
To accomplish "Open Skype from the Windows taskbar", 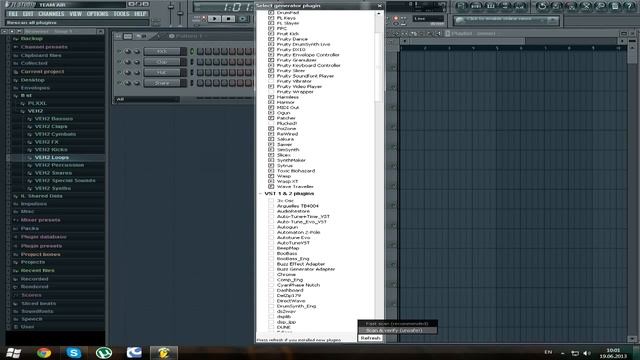I will (73, 353).
